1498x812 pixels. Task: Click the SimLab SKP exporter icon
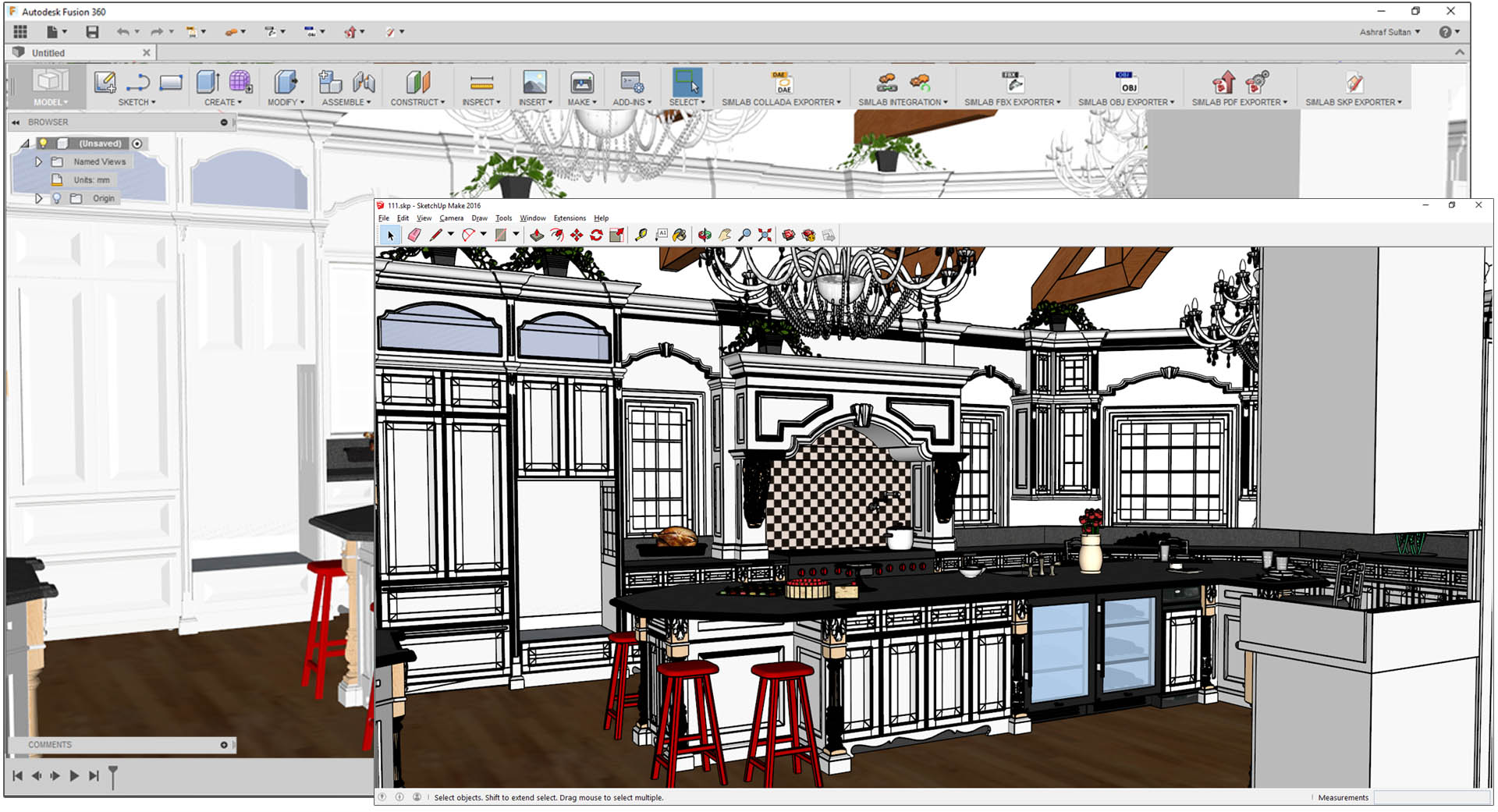pos(1354,82)
